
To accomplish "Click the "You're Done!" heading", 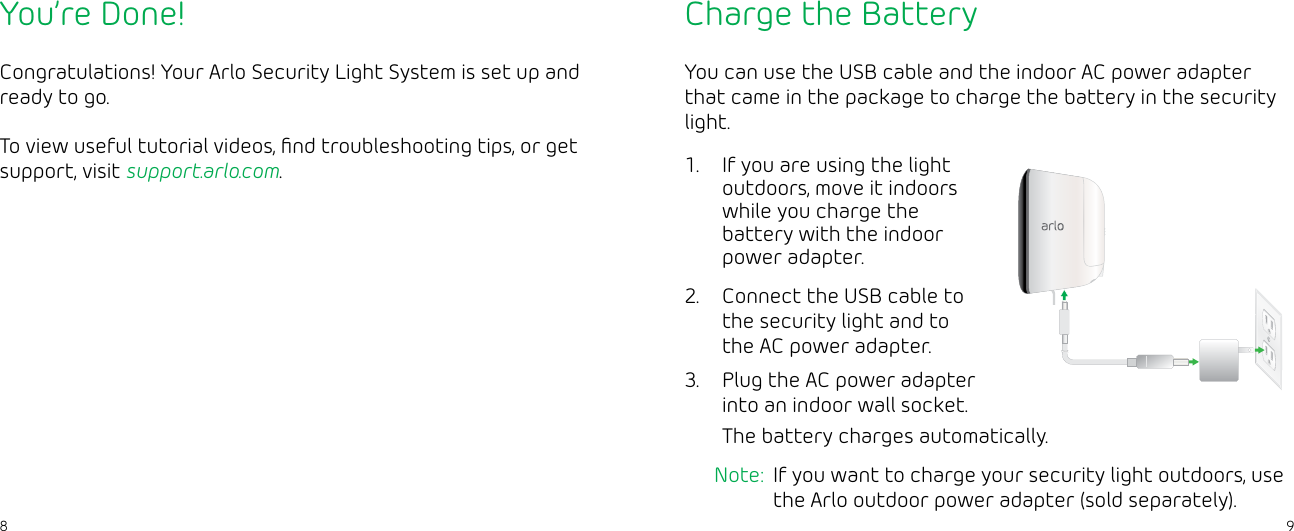I will coord(92,16).
